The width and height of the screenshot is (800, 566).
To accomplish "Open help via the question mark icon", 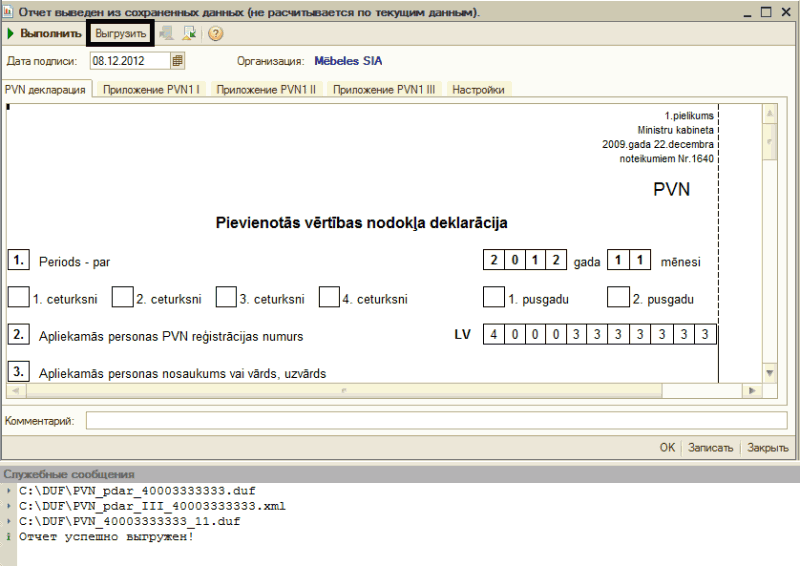I will pos(215,33).
